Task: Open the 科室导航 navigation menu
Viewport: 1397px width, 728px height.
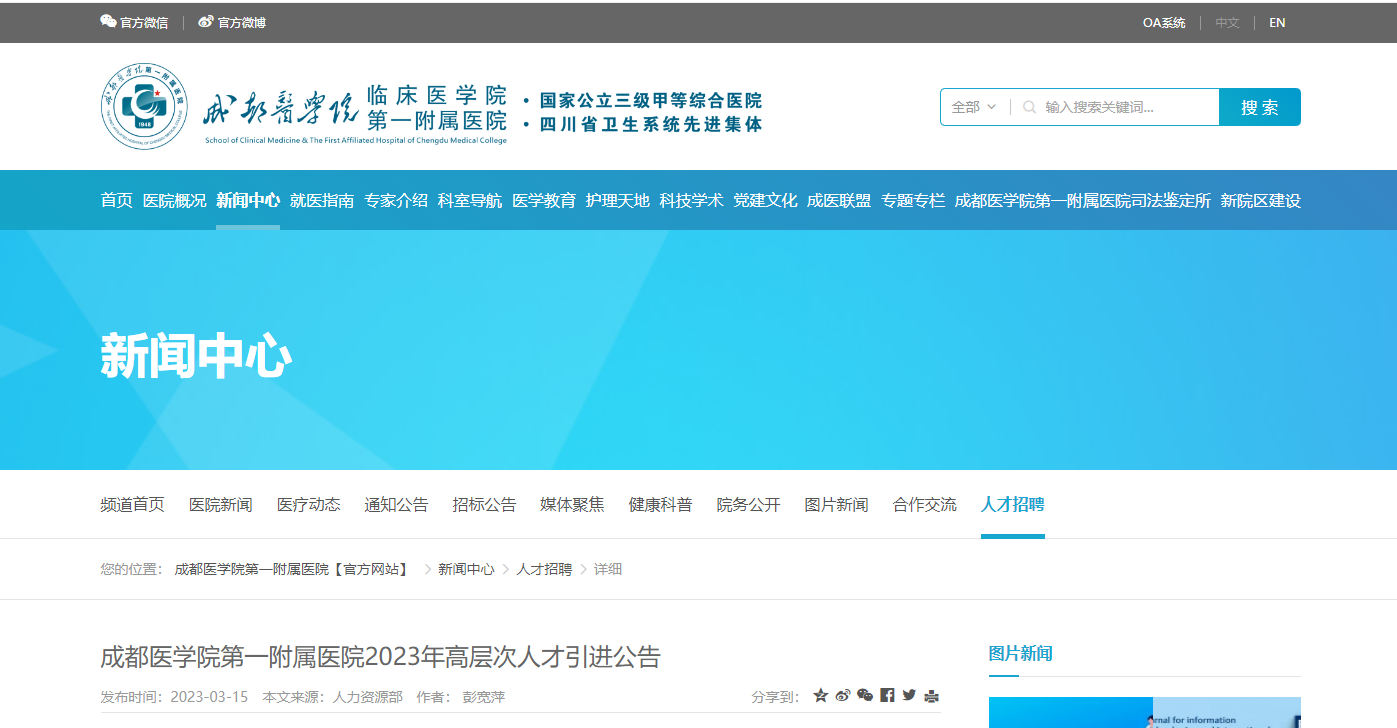Action: (x=470, y=200)
